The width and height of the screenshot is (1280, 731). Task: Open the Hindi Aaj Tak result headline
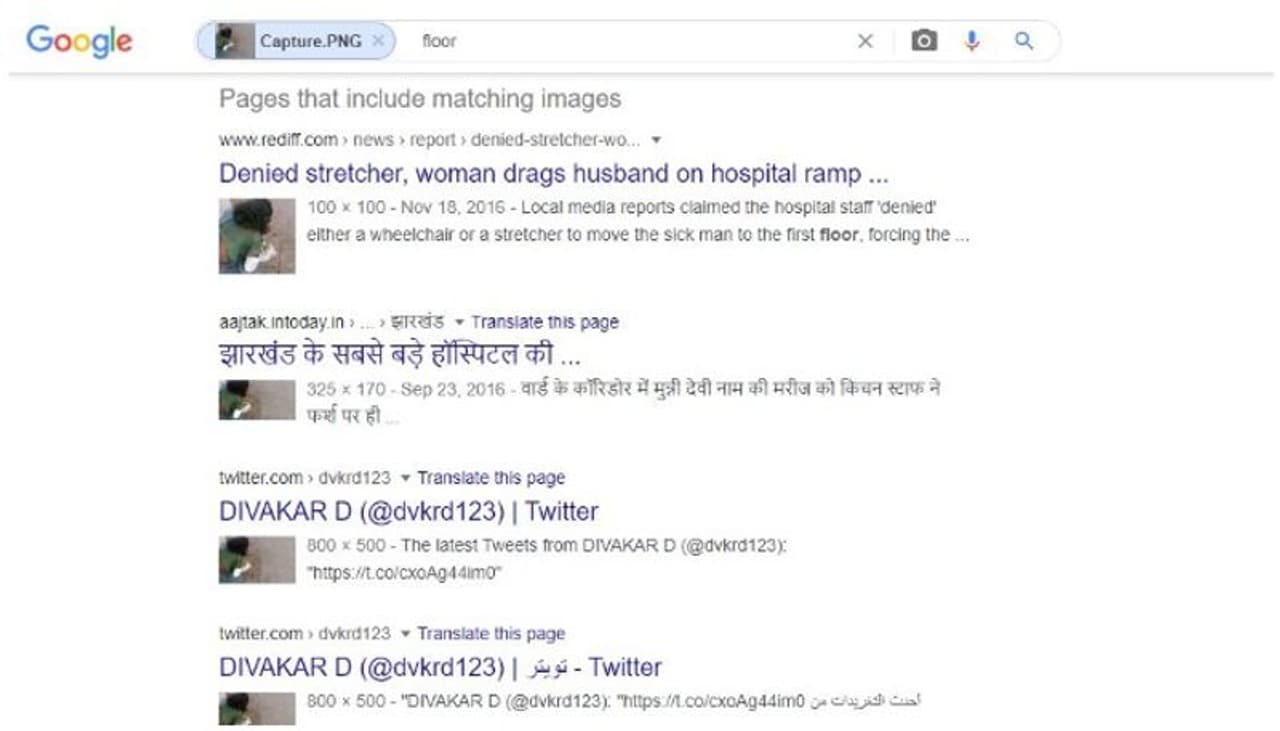pos(400,354)
